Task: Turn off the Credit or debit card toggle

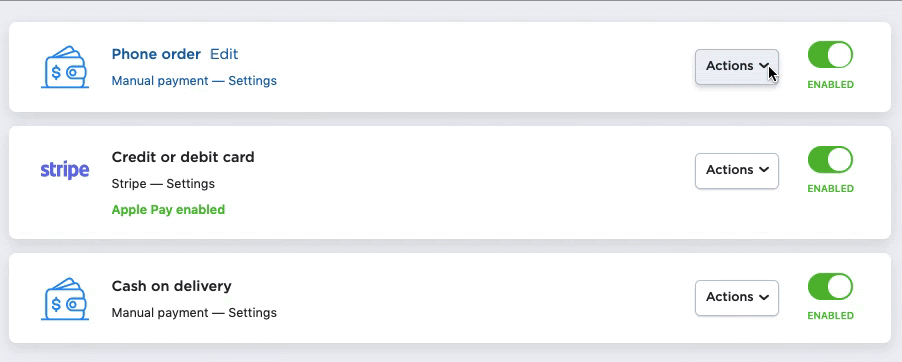Action: pos(830,159)
